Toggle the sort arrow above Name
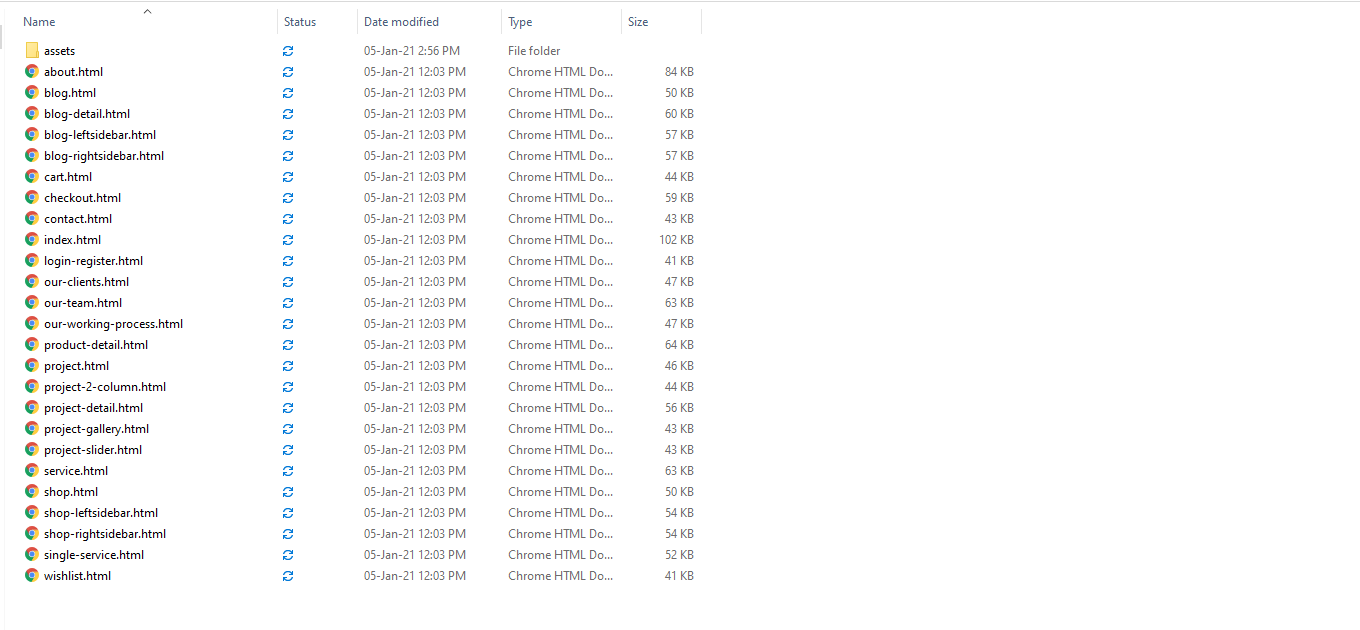Viewport: 1360px width, 630px height. [147, 12]
